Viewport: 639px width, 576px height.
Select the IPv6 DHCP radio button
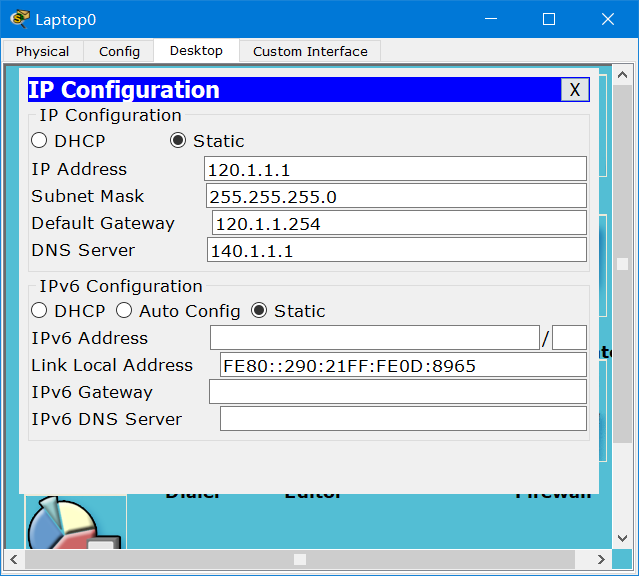pos(39,311)
